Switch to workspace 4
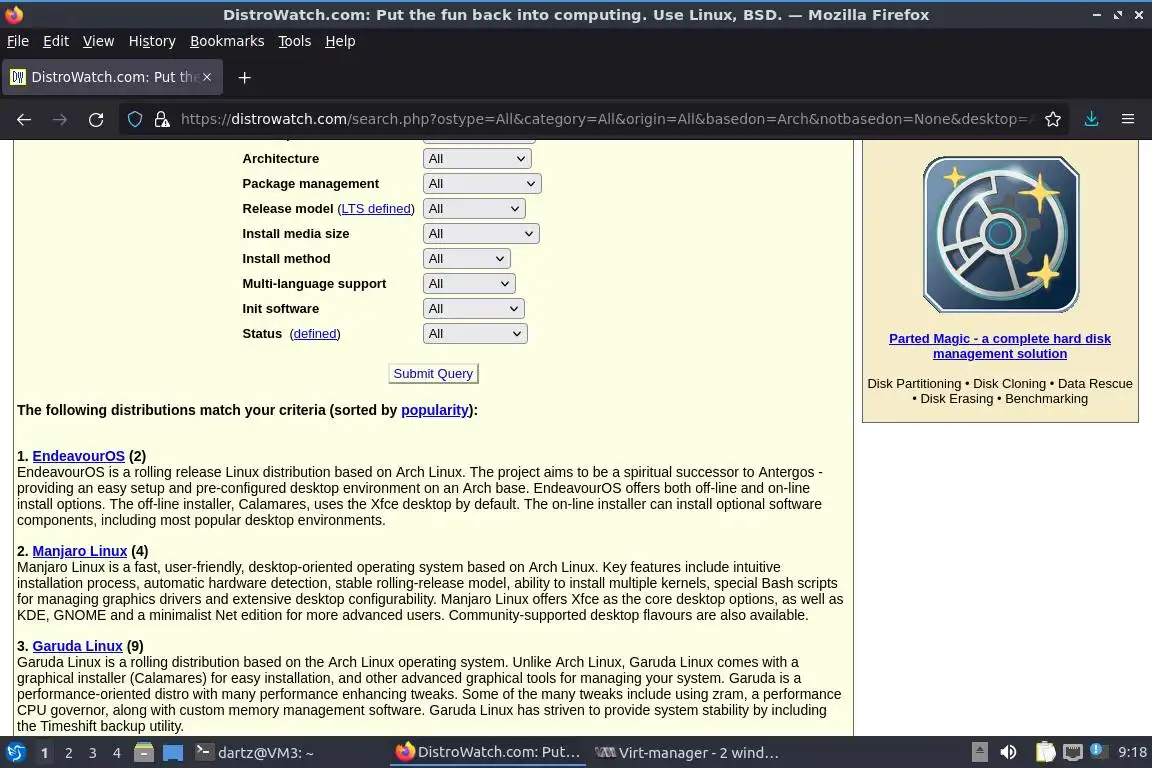The height and width of the screenshot is (768, 1152). [117, 753]
